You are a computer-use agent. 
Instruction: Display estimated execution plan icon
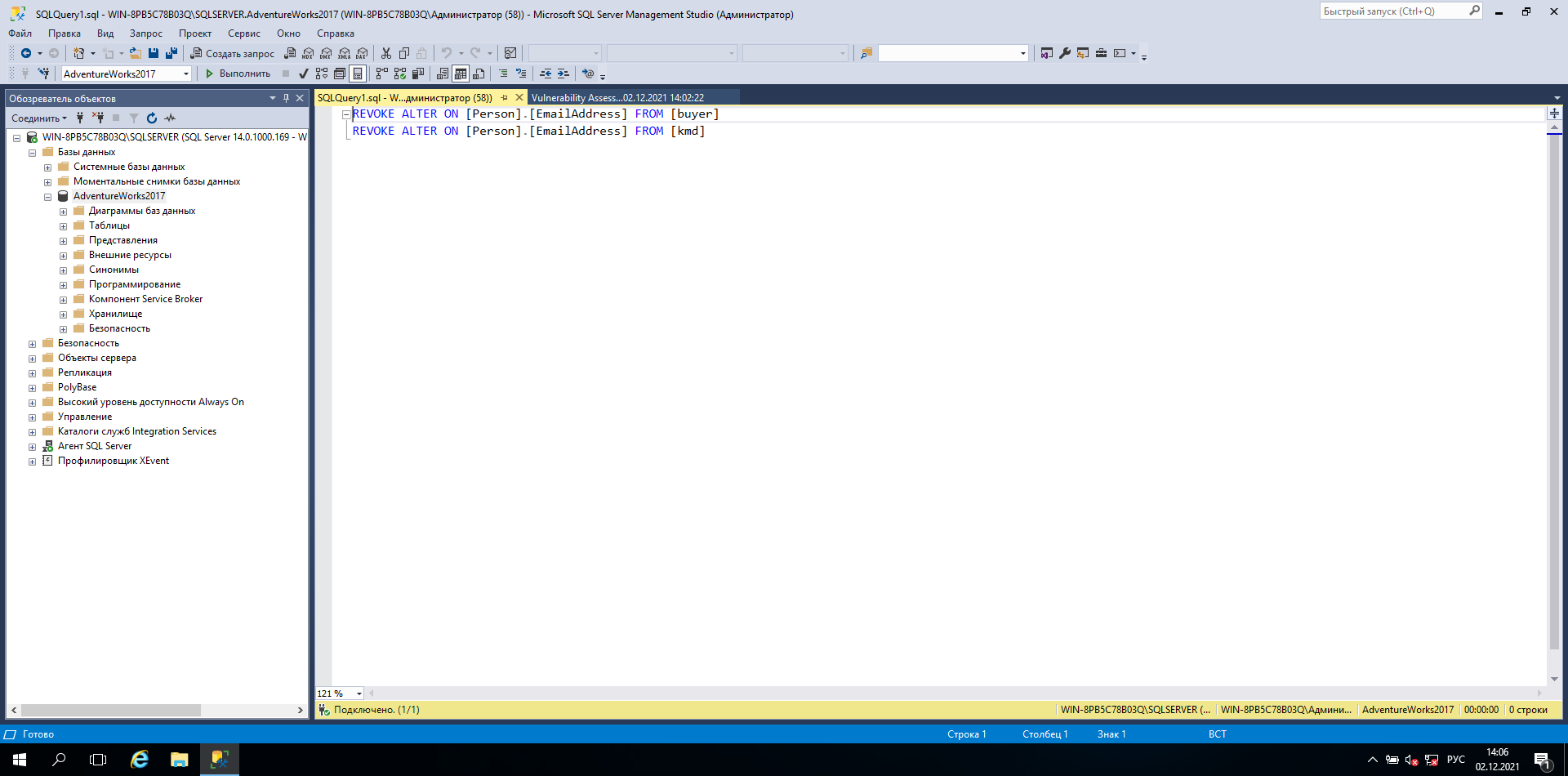[322, 74]
